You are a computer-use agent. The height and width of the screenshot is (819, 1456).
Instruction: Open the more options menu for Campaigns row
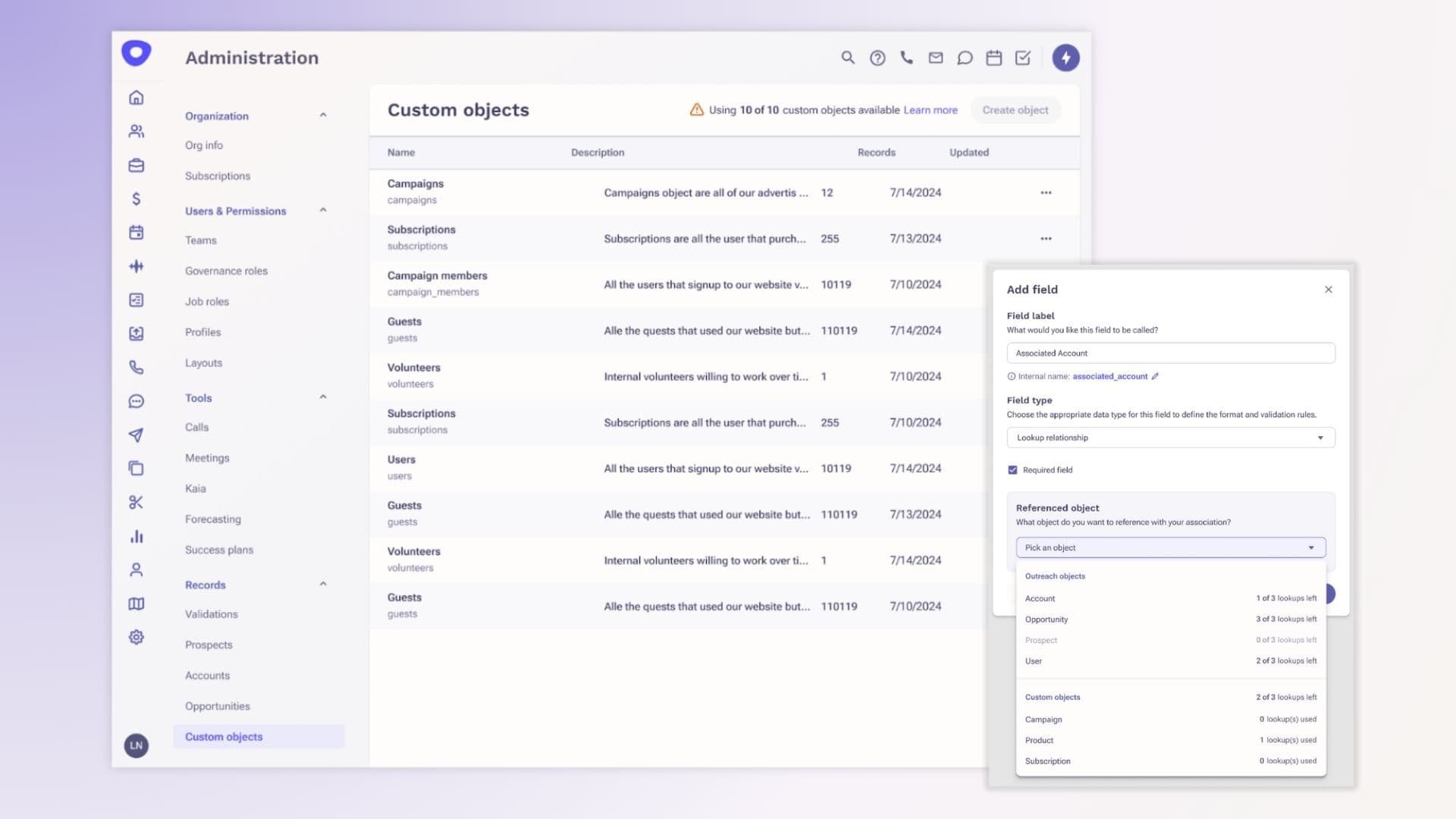tap(1046, 193)
